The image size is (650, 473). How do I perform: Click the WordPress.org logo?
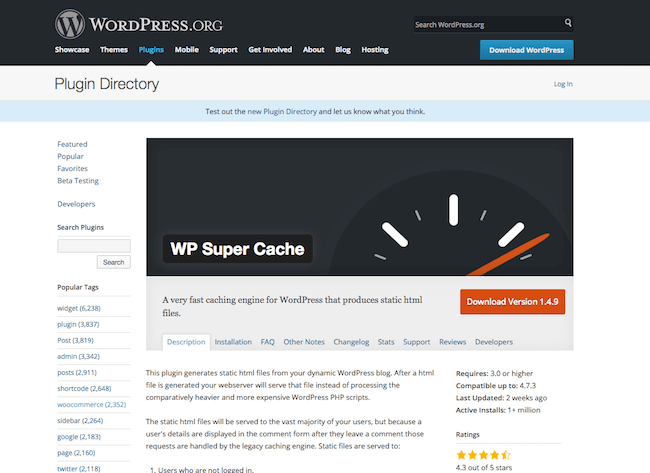(139, 24)
